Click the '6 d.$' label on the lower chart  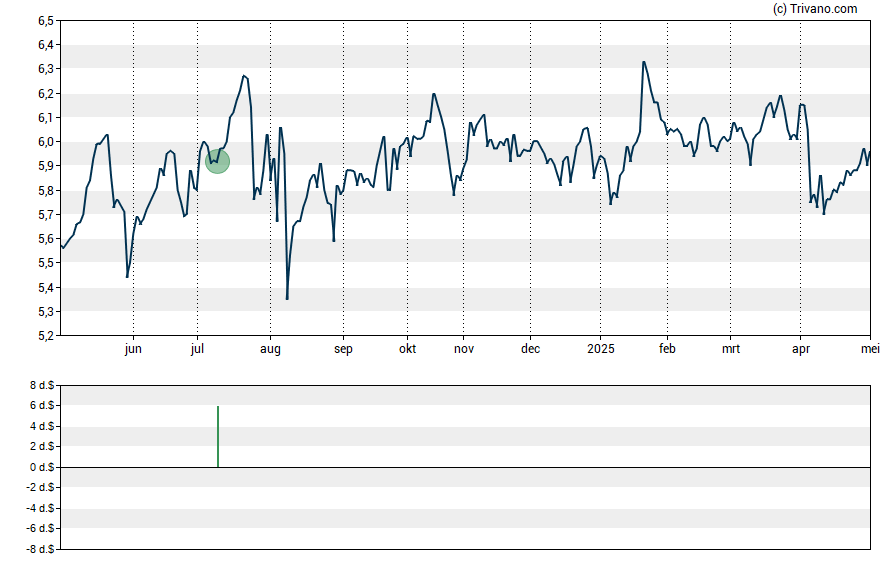tap(42, 405)
